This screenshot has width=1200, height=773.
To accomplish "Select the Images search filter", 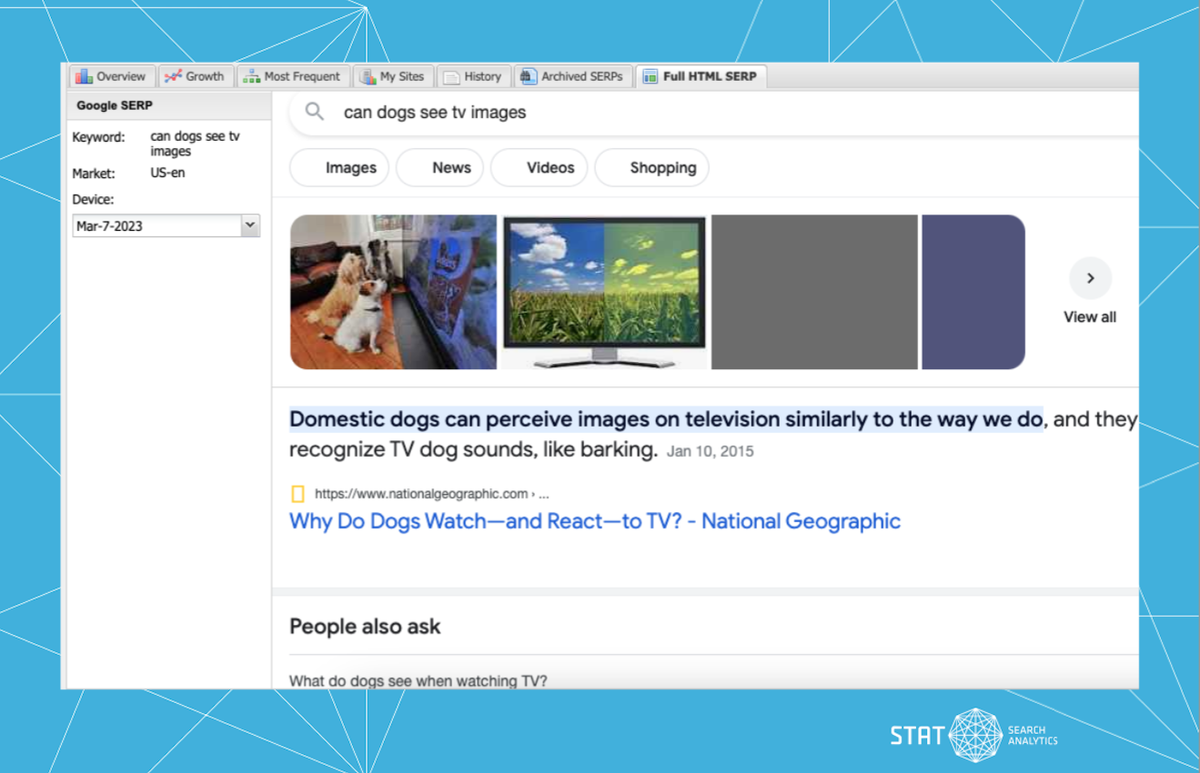I will click(x=339, y=167).
